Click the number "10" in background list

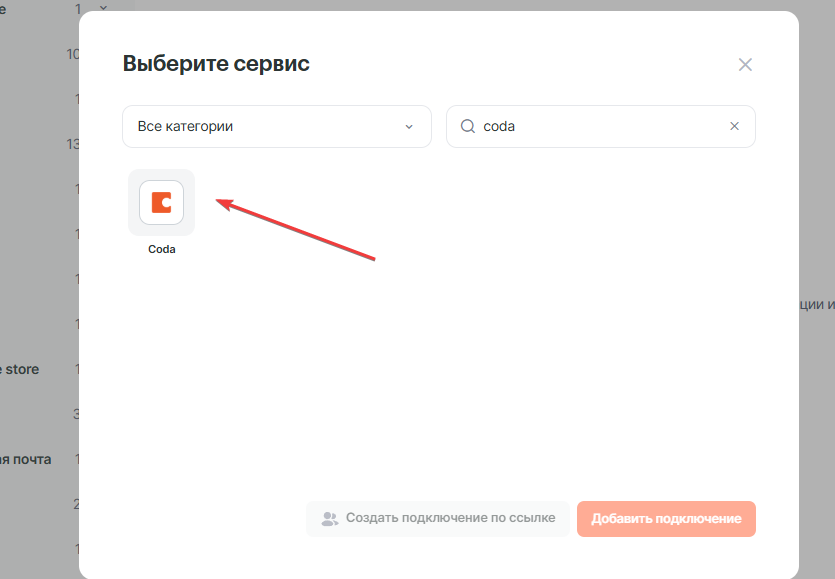pos(73,54)
